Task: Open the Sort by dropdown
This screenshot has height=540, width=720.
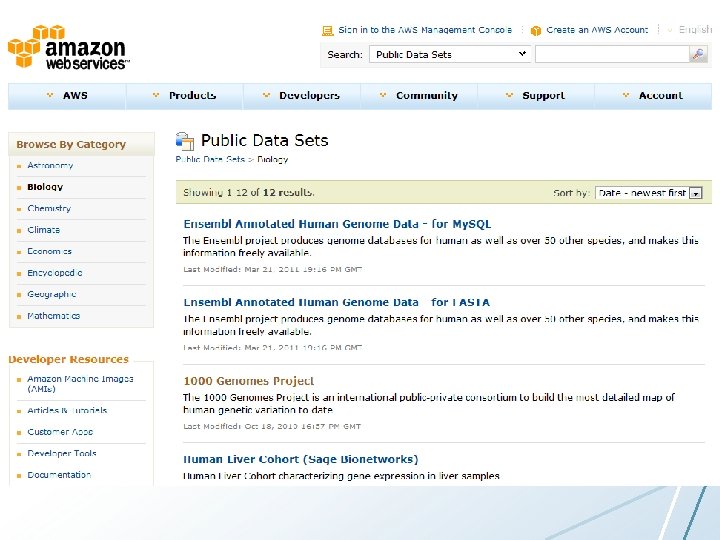Action: tap(648, 193)
